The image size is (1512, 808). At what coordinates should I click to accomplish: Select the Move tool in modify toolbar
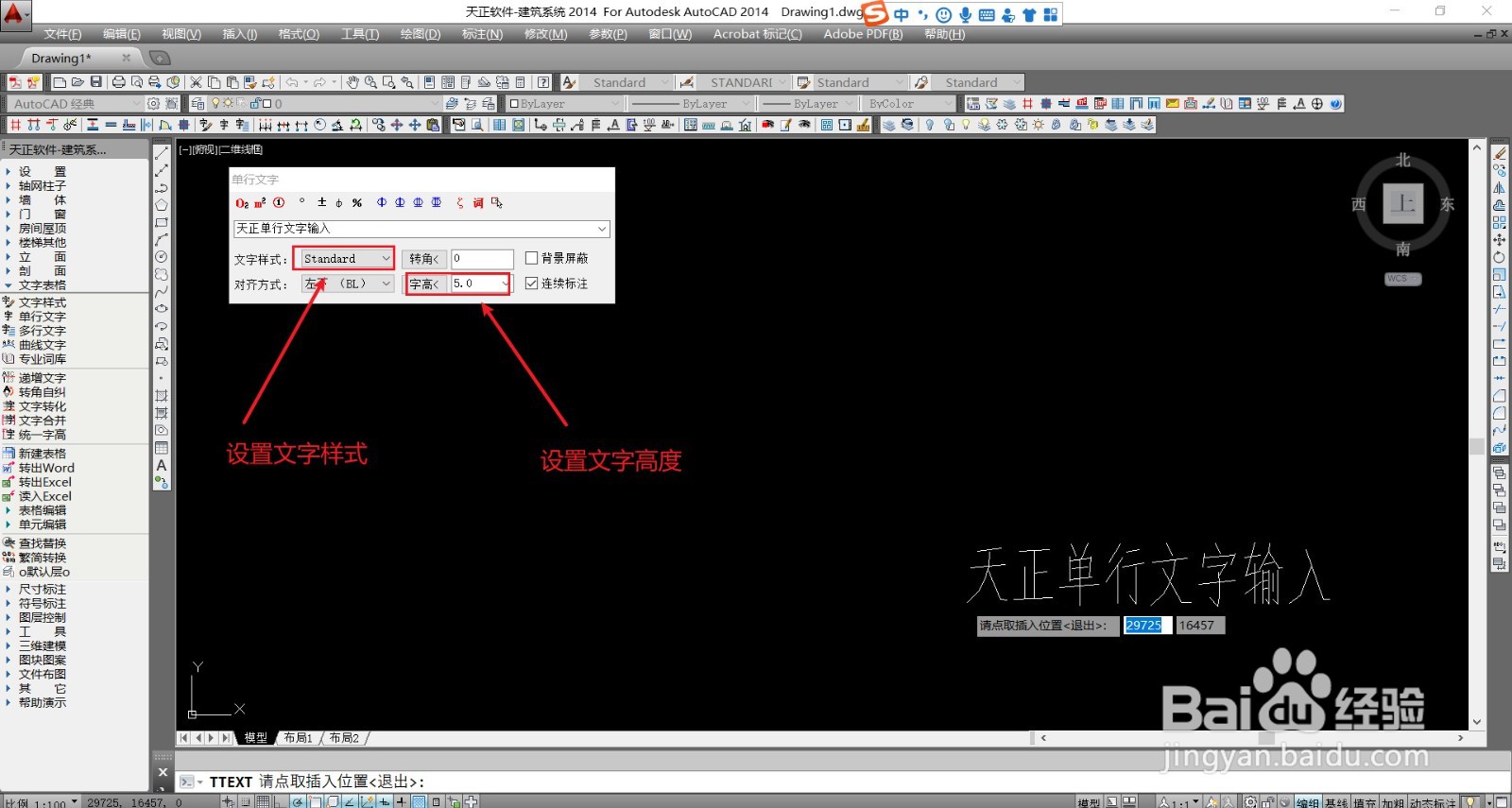[1500, 240]
